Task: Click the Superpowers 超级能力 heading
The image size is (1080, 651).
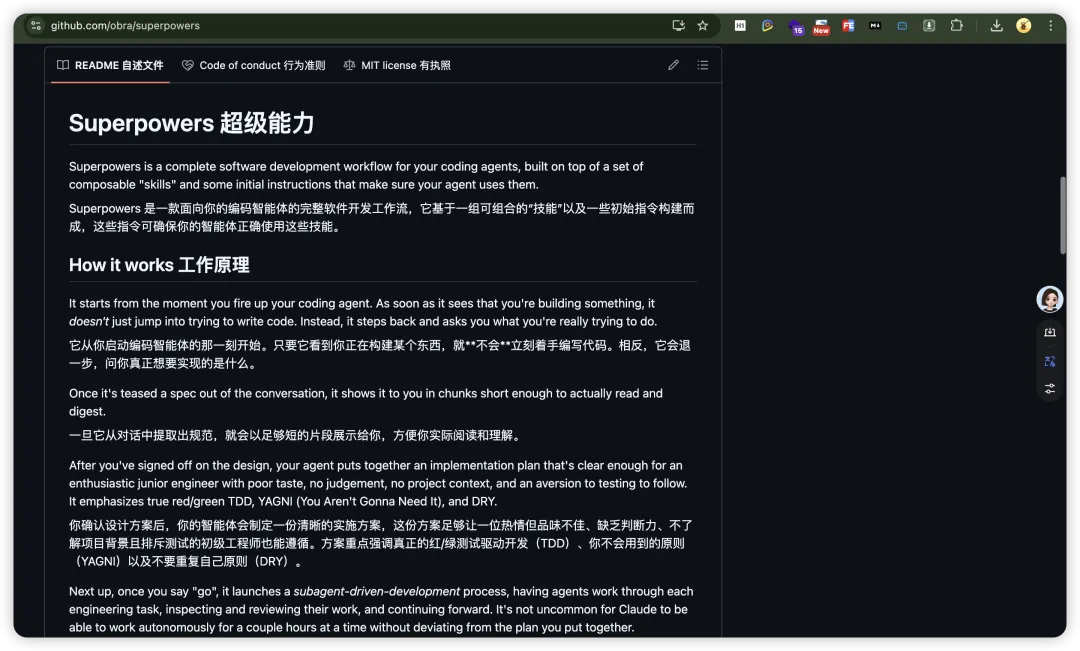Action: coord(191,123)
